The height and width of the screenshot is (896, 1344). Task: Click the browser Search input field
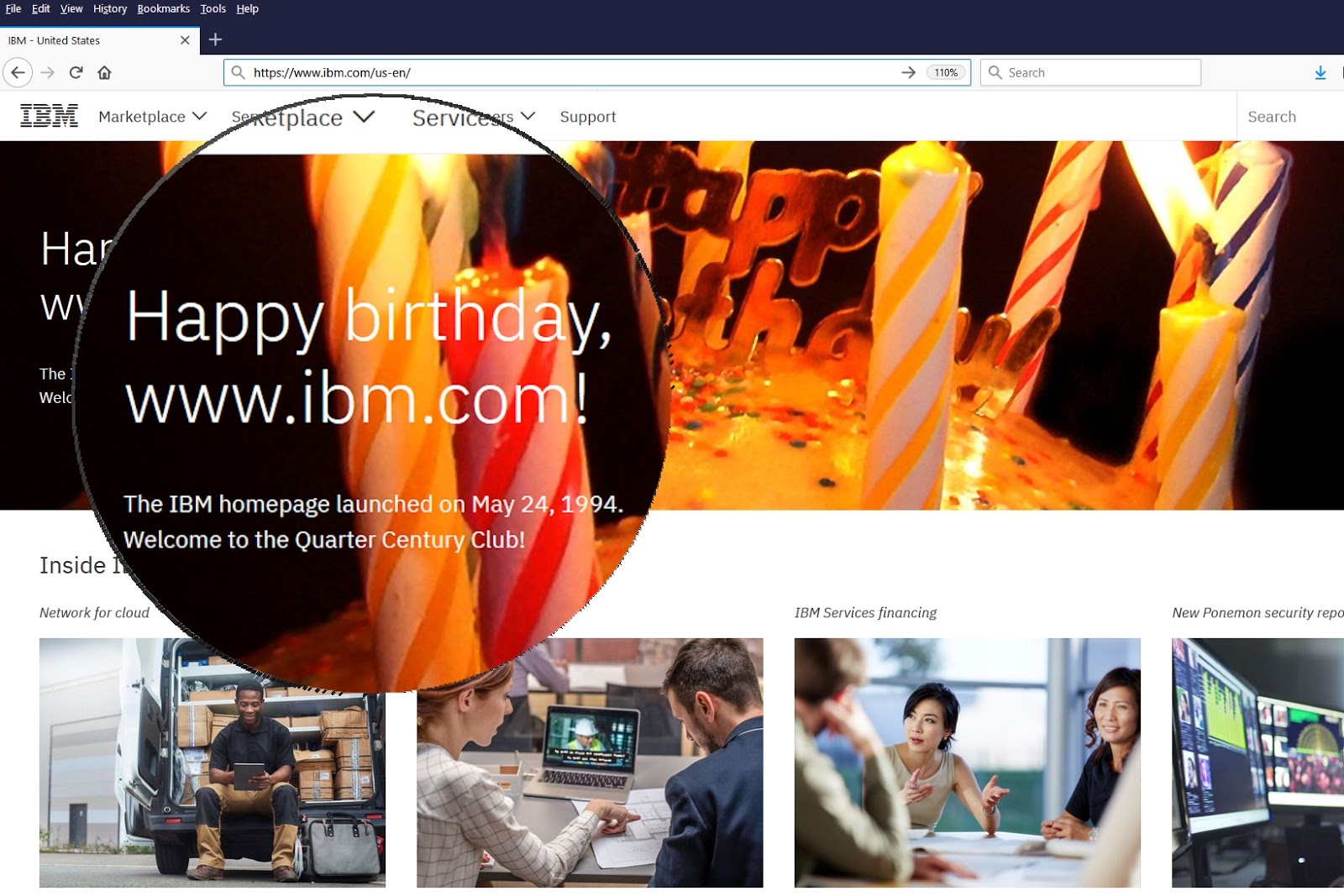click(x=1090, y=72)
